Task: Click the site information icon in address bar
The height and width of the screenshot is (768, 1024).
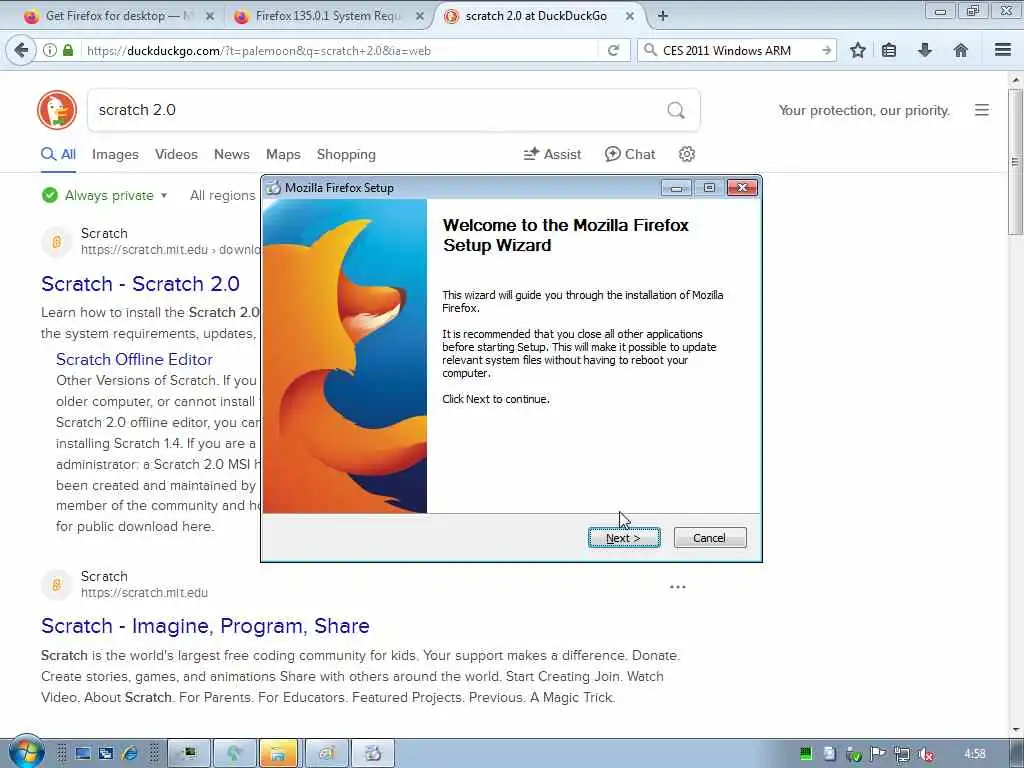Action: coord(50,50)
